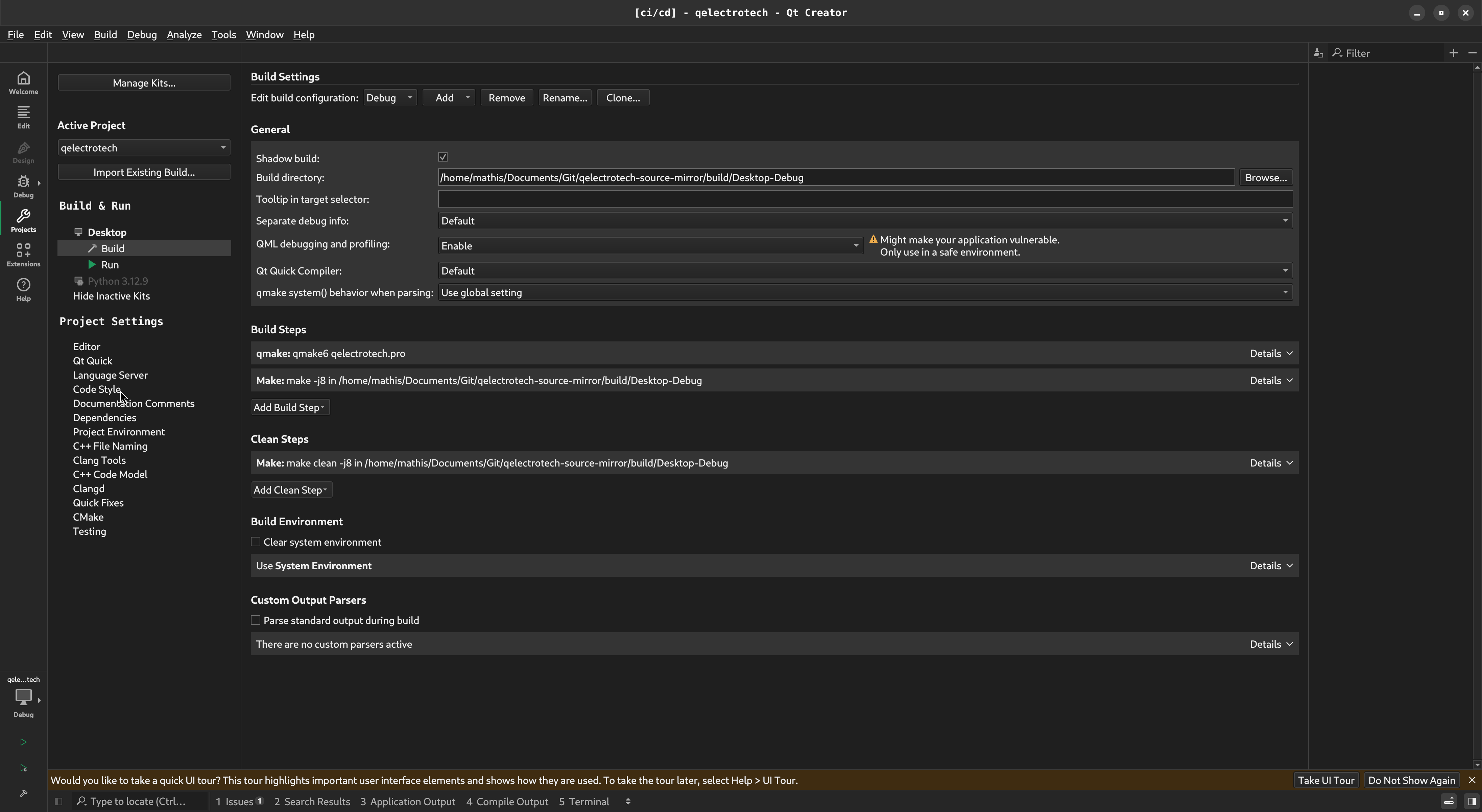
Task: Open the kit selector monitor icon
Action: click(23, 697)
